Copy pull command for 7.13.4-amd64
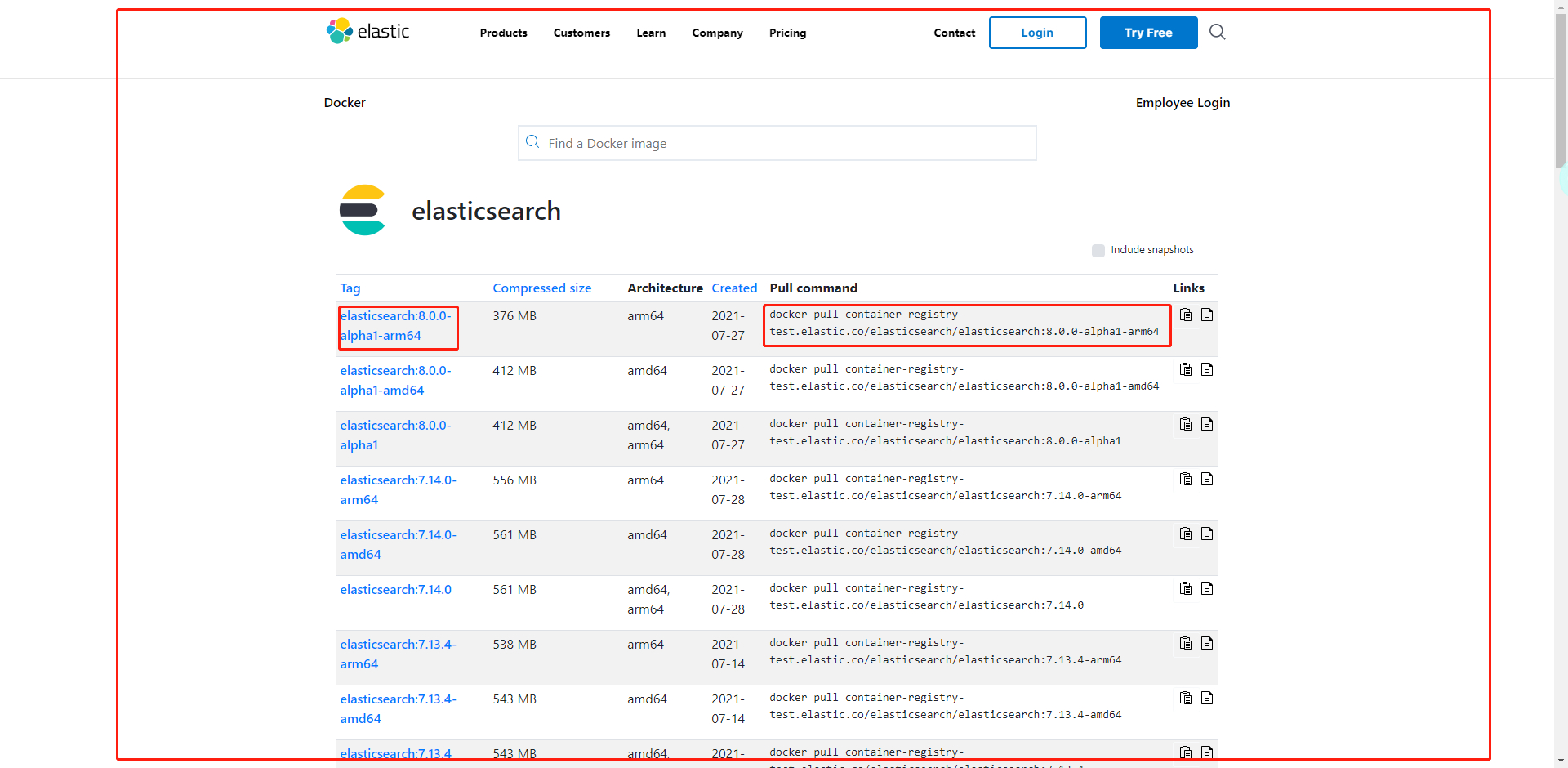Viewport: 1568px width, 768px height. click(1186, 699)
